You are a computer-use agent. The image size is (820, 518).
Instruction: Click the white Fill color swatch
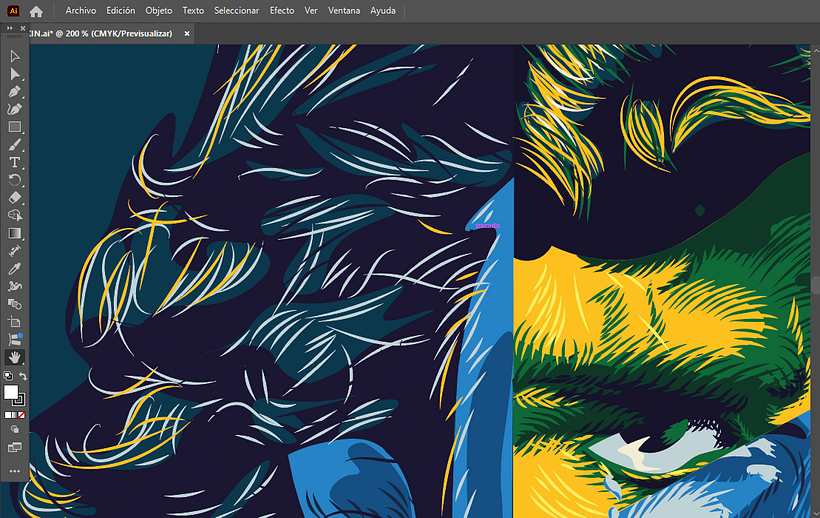coord(11,392)
